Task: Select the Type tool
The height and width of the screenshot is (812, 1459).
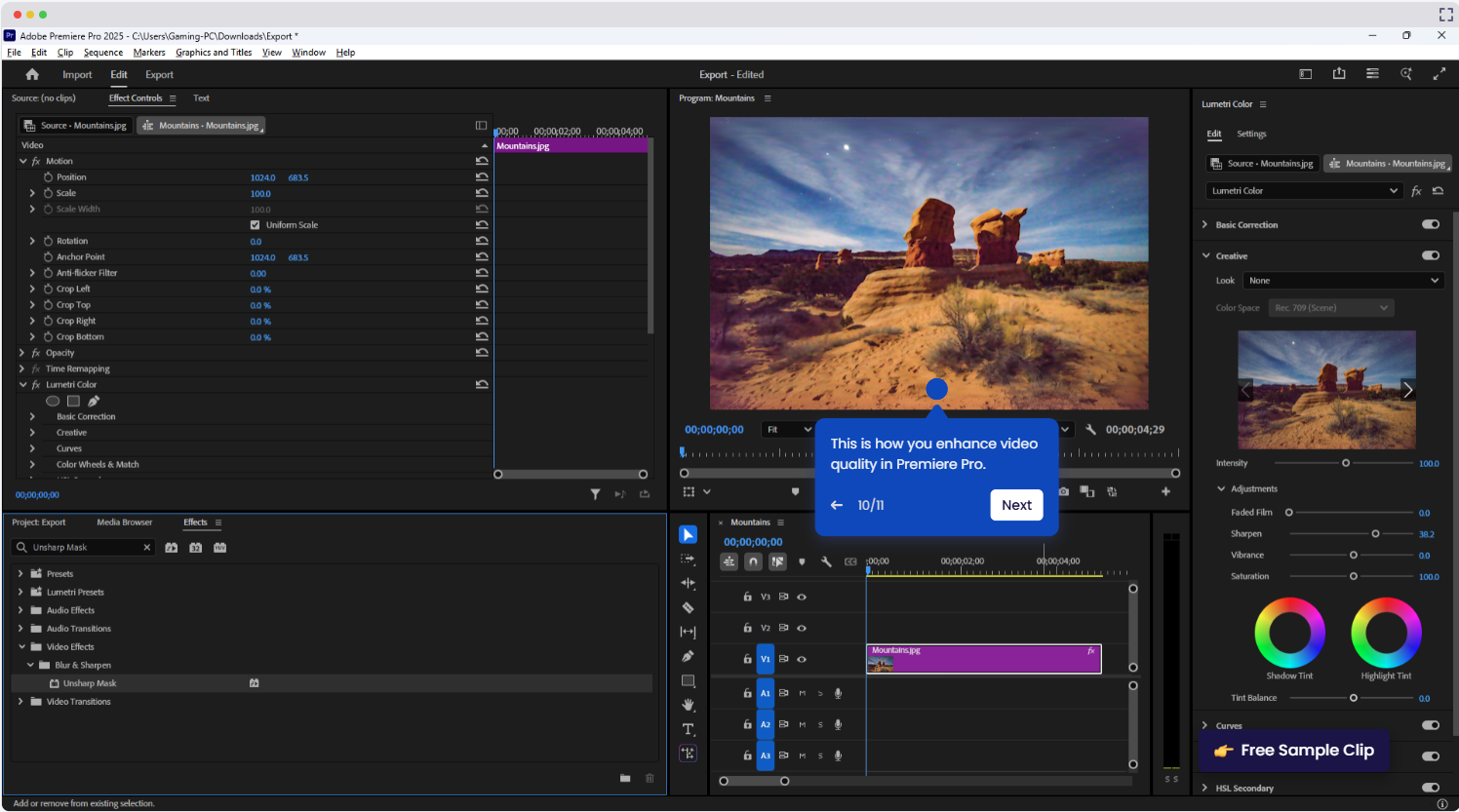Action: 688,729
